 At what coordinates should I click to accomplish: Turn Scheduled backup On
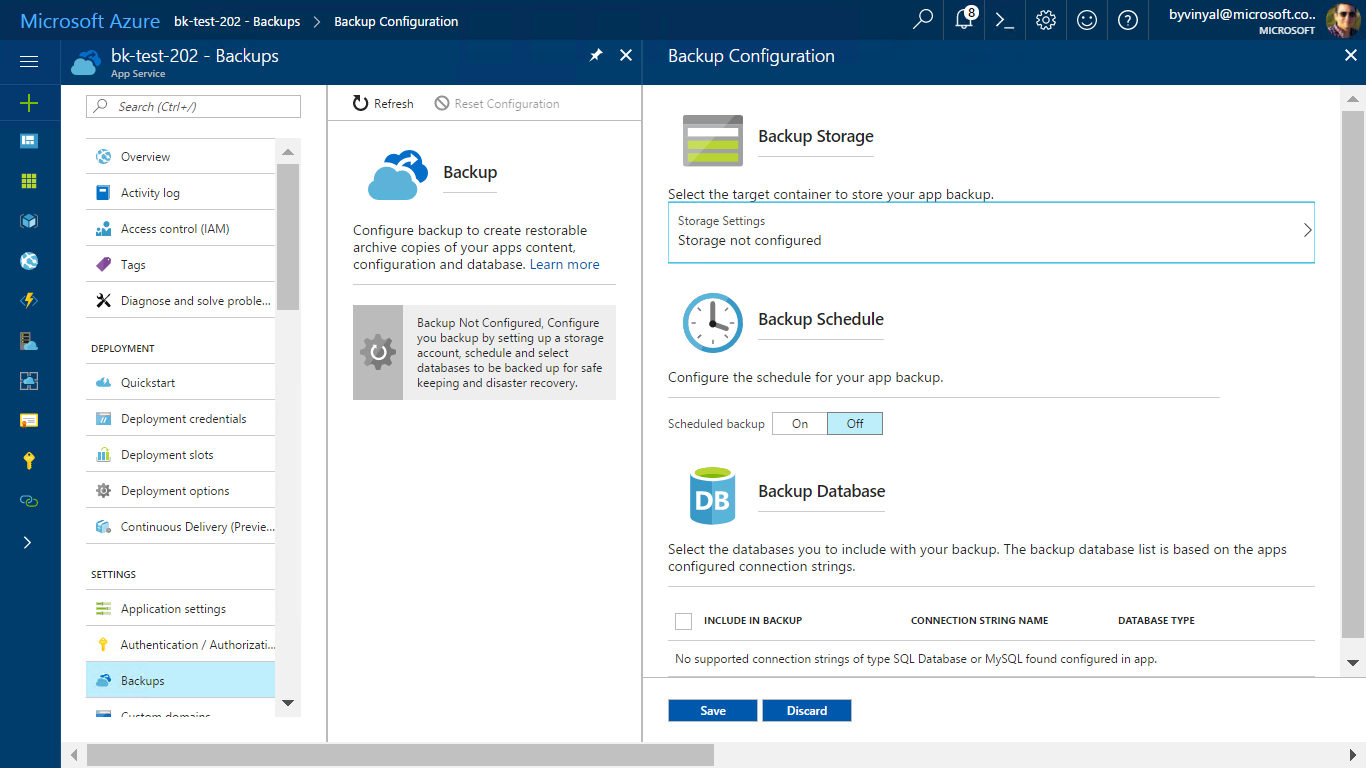(800, 424)
